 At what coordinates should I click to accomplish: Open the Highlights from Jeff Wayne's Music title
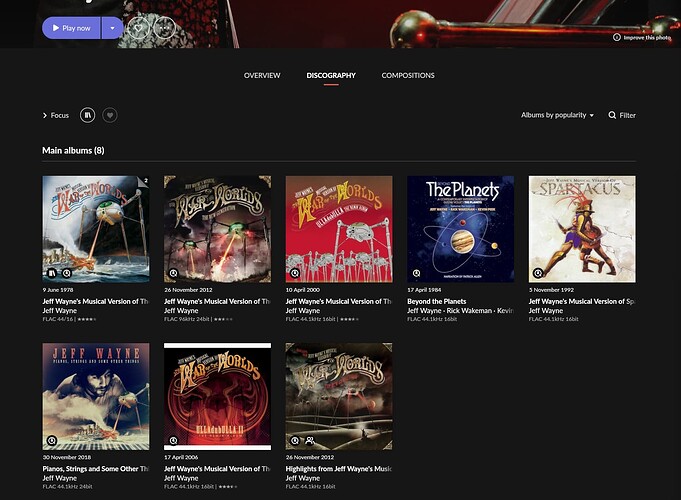(339, 468)
